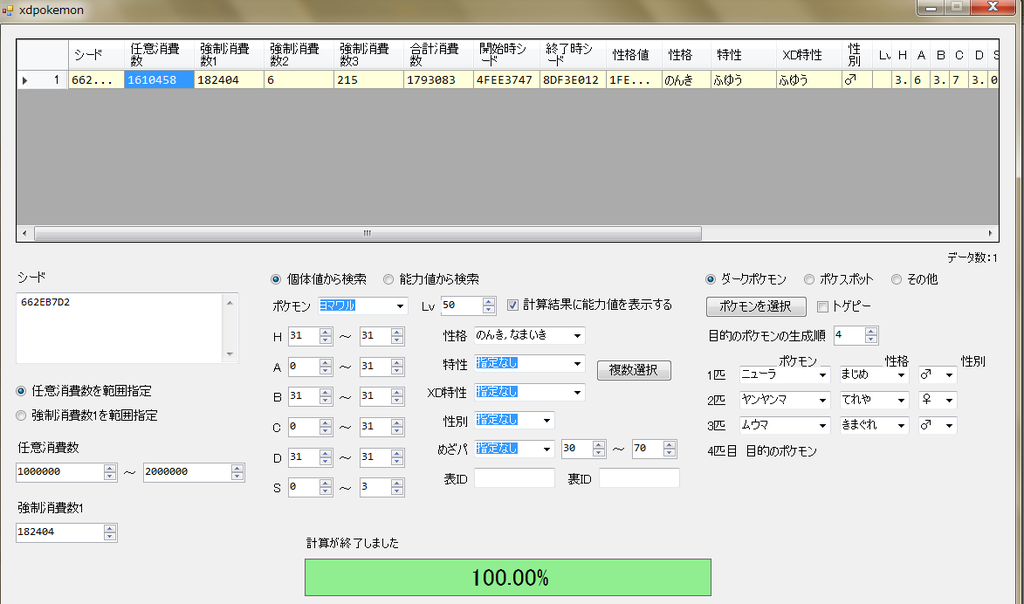Screen dimensions: 1024x604
Task: Click result cell 1793083
Action: pos(438,80)
